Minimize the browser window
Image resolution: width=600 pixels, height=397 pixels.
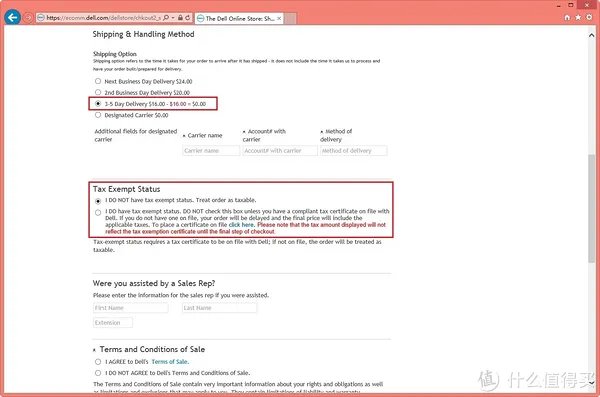pyautogui.click(x=558, y=5)
